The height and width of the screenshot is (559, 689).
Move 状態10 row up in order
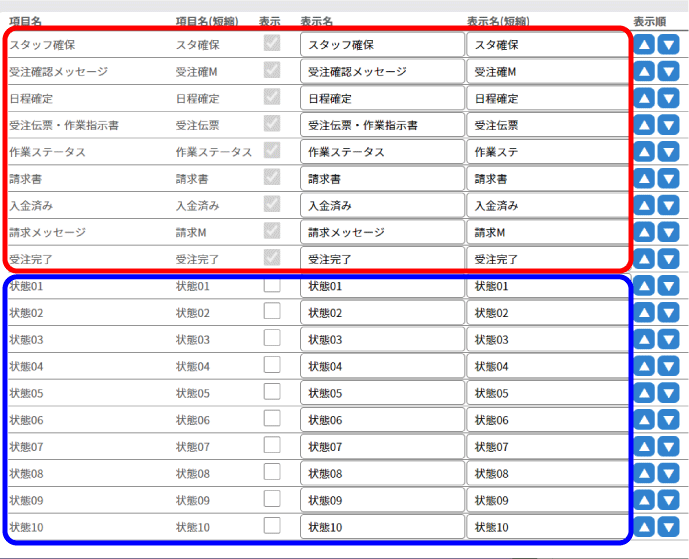(x=645, y=527)
